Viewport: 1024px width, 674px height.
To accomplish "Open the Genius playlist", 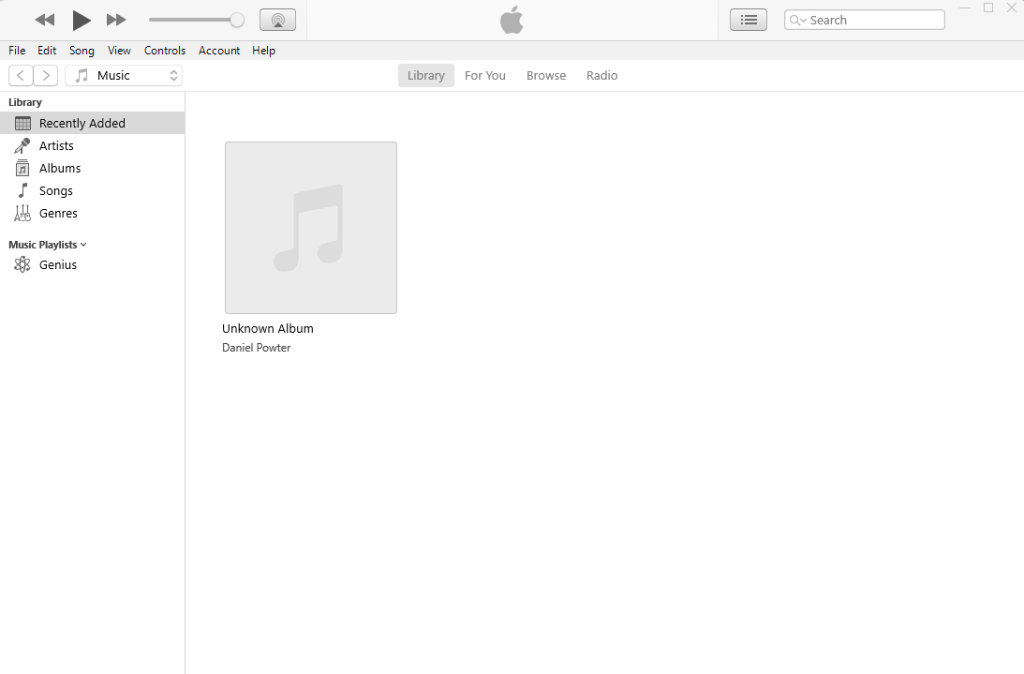I will tap(57, 264).
